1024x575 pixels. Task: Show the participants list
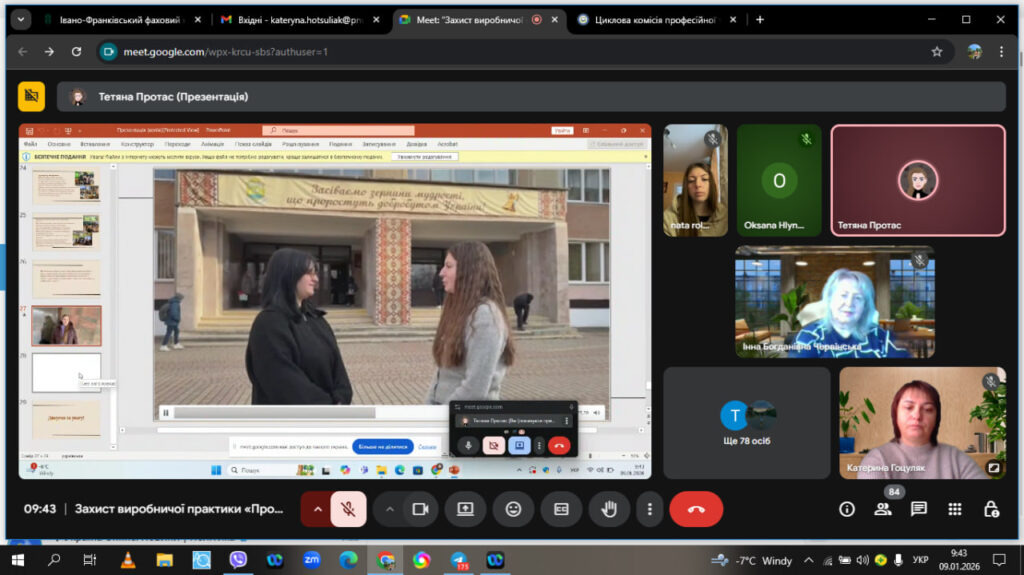(882, 509)
